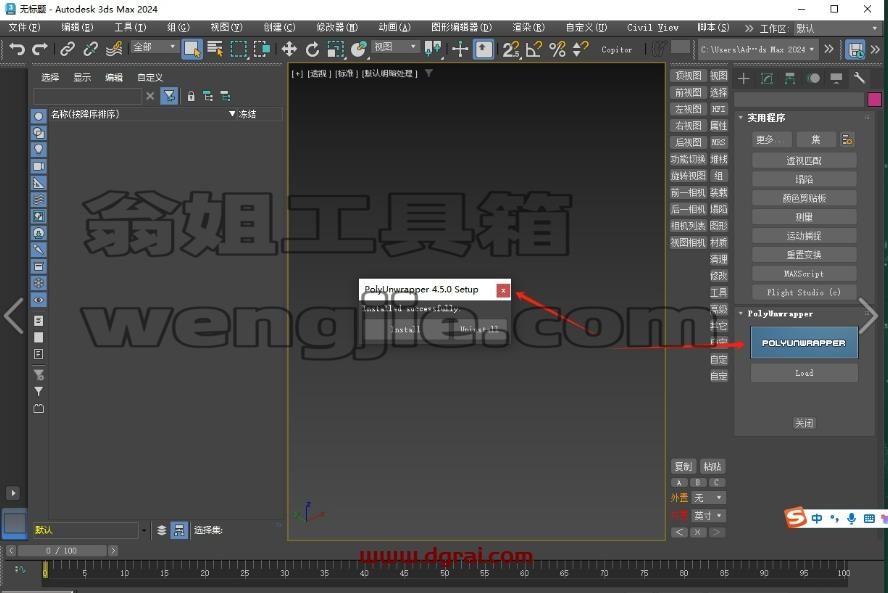This screenshot has height=593, width=888.
Task: Open the 文件(F) menu
Action: click(24, 27)
